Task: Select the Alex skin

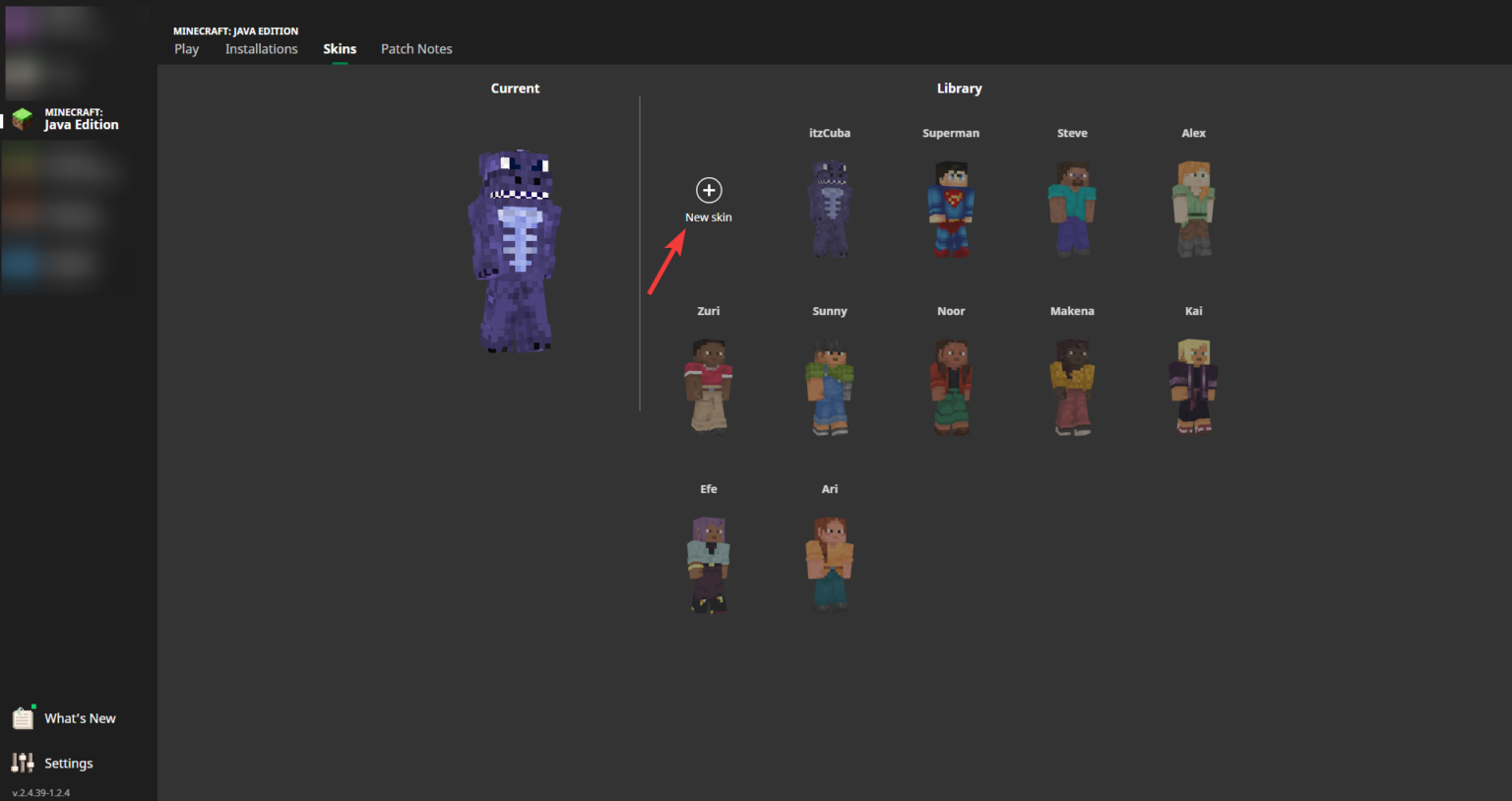Action: (x=1193, y=207)
